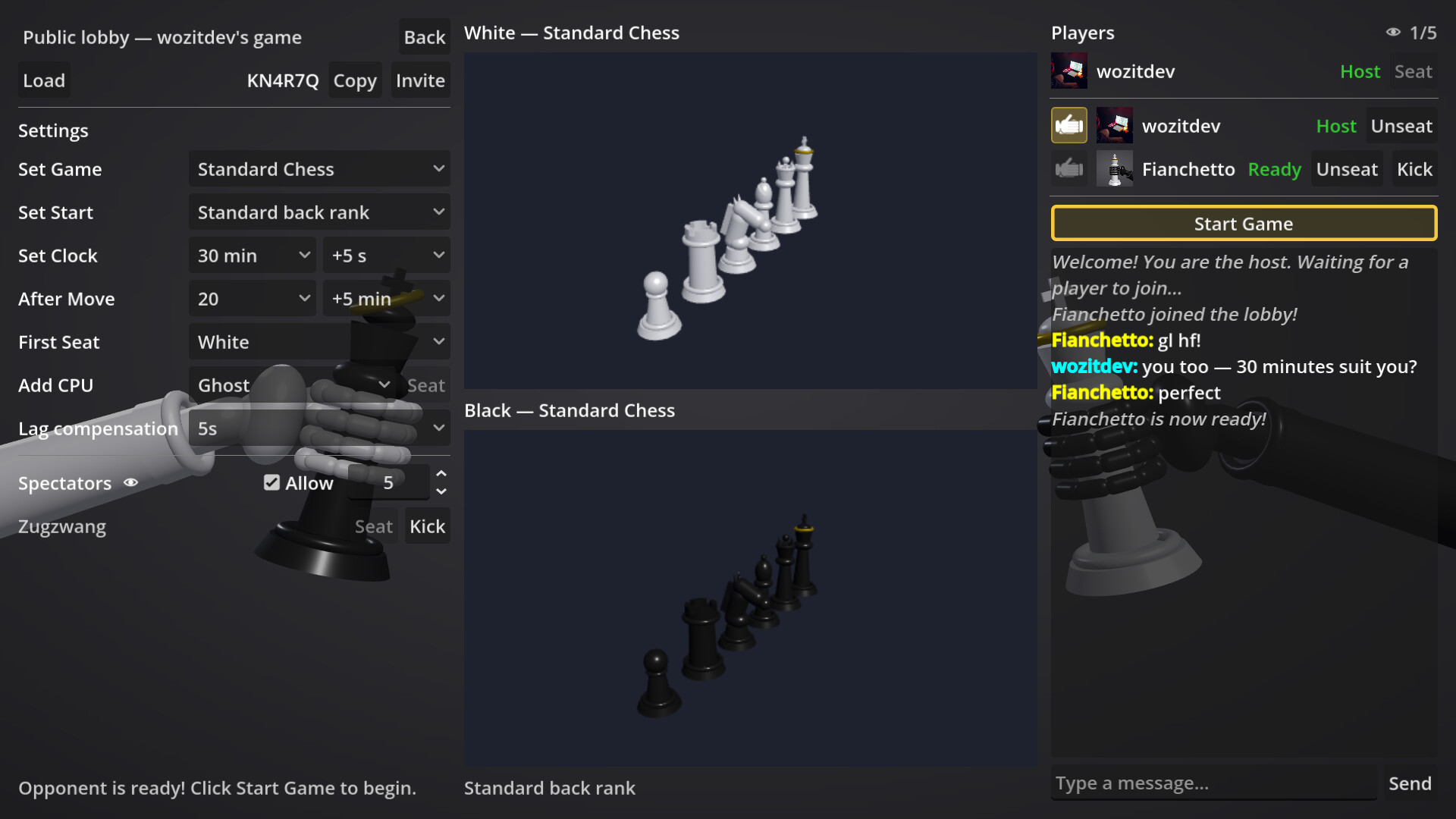Open the Set Start back rank dropdown
Viewport: 1456px width, 819px height.
point(319,212)
